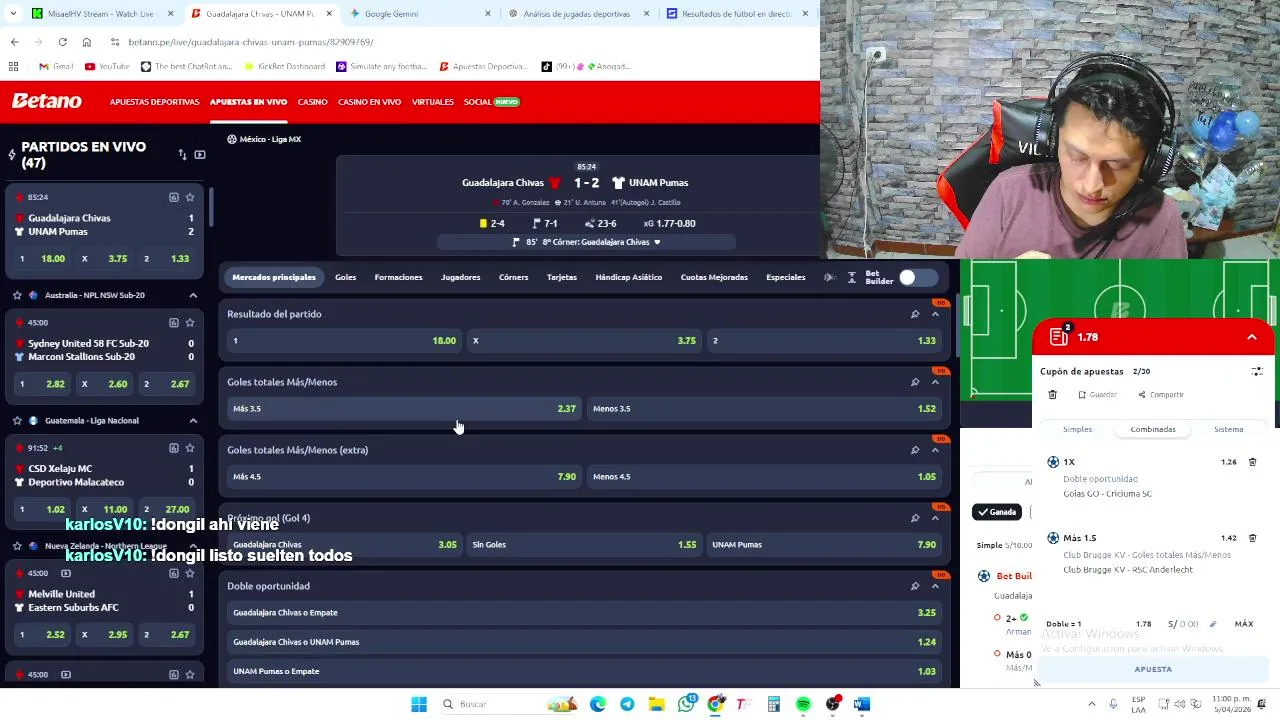Open the Goles market tab
Screen dimensions: 1280x720
[345, 277]
